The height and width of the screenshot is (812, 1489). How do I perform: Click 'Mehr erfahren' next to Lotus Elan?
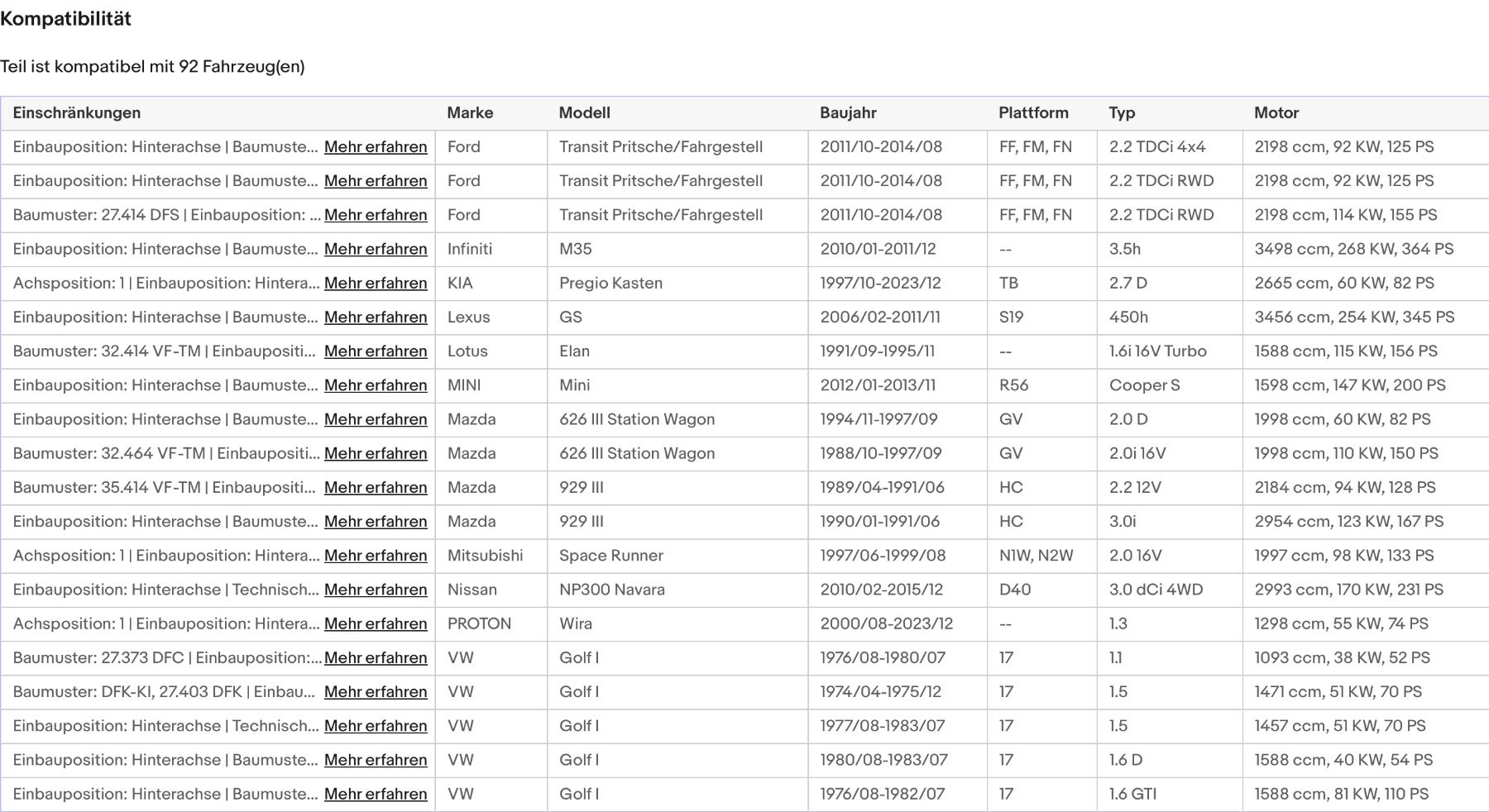pyautogui.click(x=376, y=351)
